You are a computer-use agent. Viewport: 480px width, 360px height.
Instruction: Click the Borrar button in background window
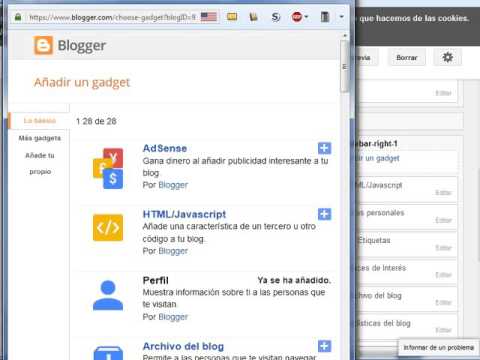click(407, 58)
